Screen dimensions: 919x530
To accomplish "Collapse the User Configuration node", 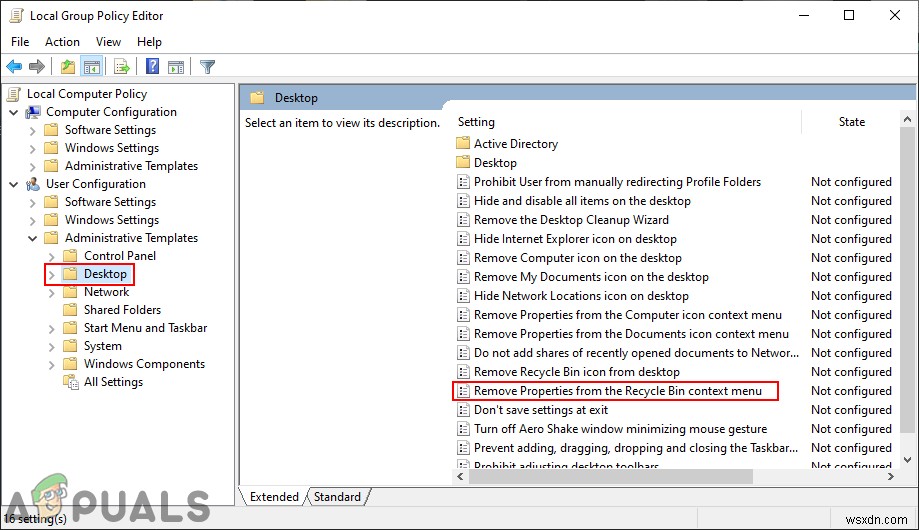I will click(x=13, y=184).
